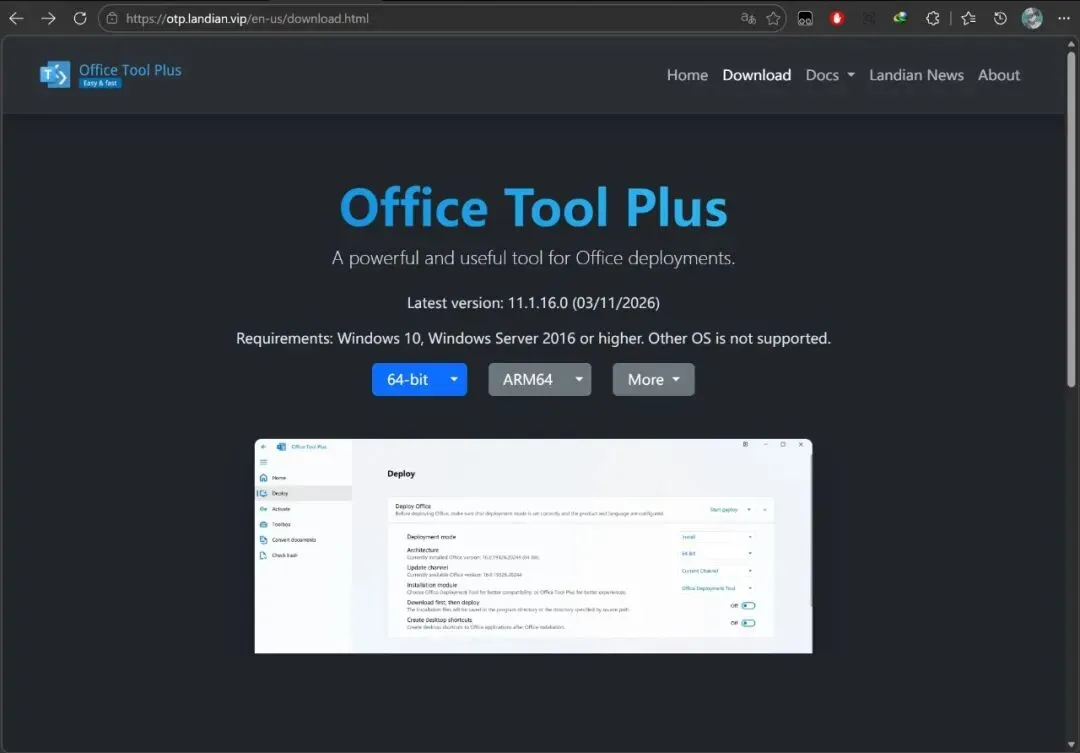Open the About nav page
The height and width of the screenshot is (753, 1080).
point(999,75)
